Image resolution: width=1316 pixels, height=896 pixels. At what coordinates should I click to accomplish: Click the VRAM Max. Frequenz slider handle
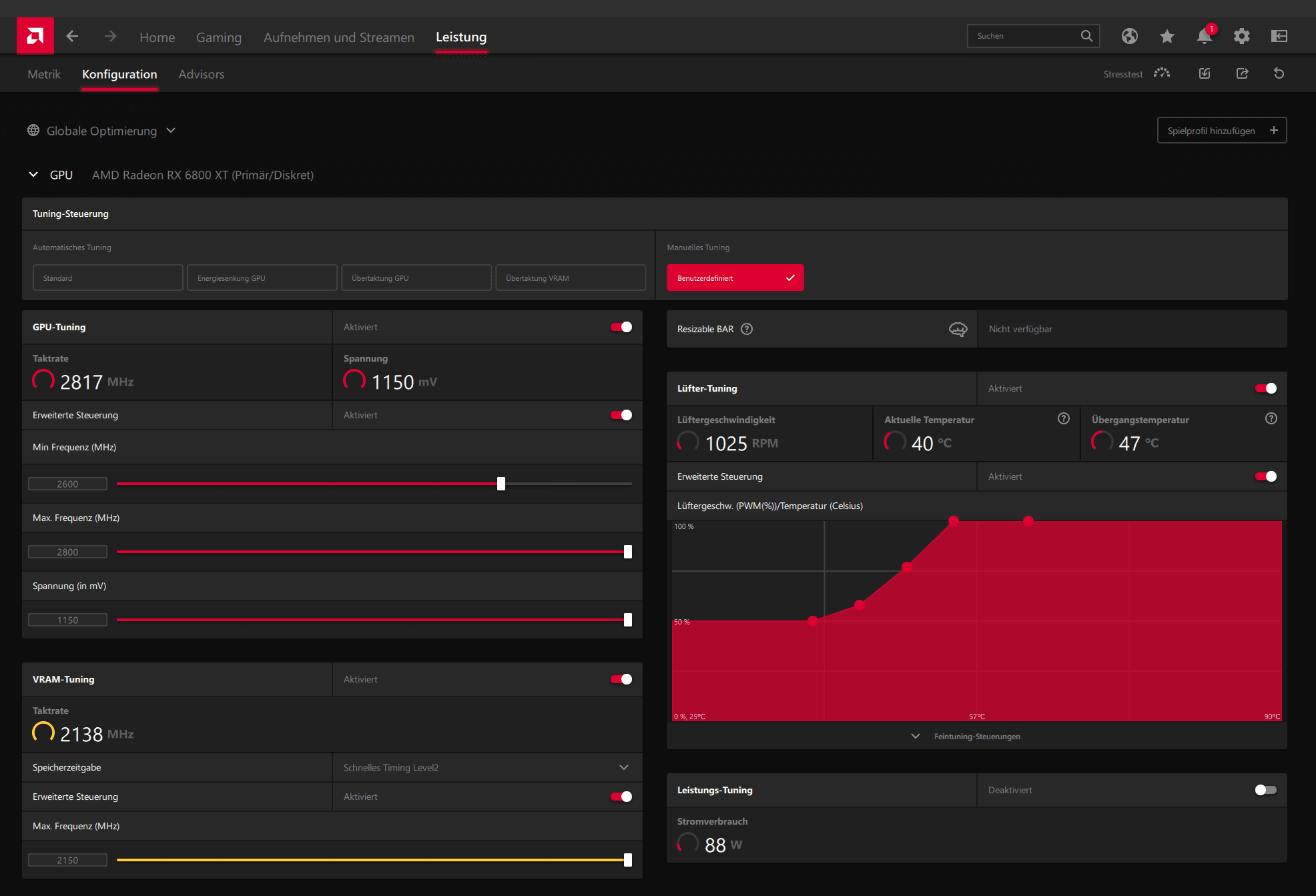click(x=628, y=860)
